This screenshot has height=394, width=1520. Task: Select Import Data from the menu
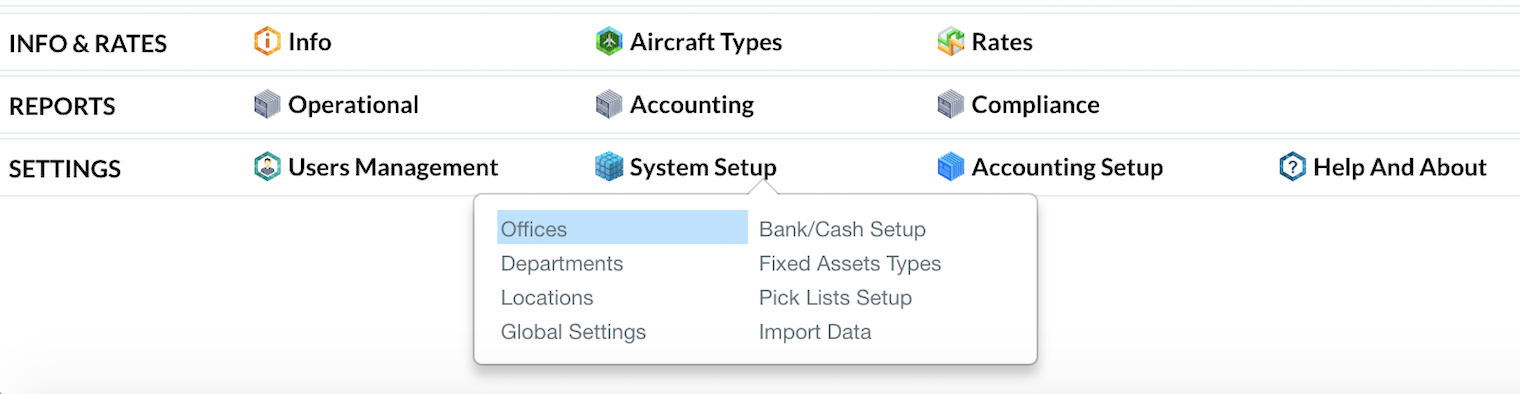(815, 331)
